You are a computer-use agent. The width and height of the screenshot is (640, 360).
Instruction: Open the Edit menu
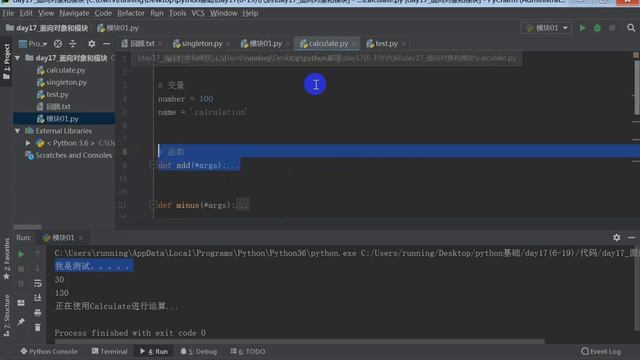[26, 13]
